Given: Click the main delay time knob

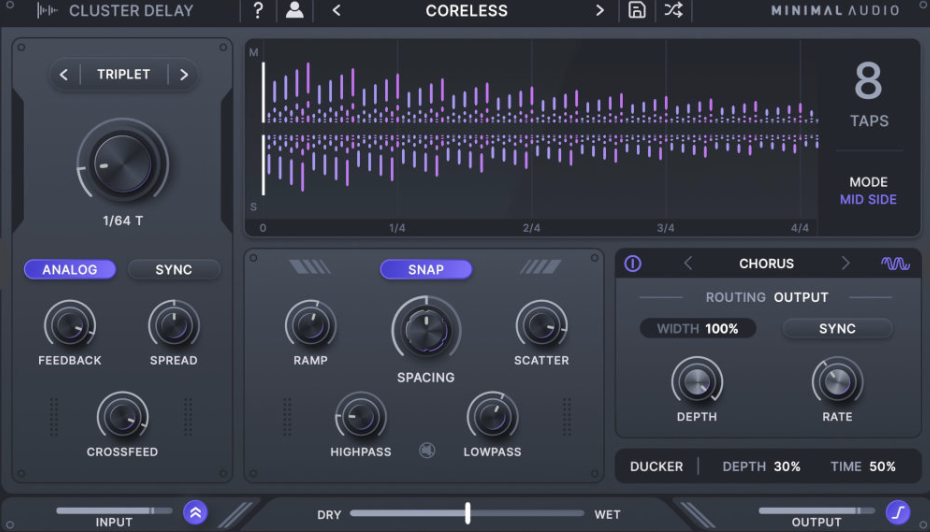Looking at the screenshot, I should tap(123, 164).
